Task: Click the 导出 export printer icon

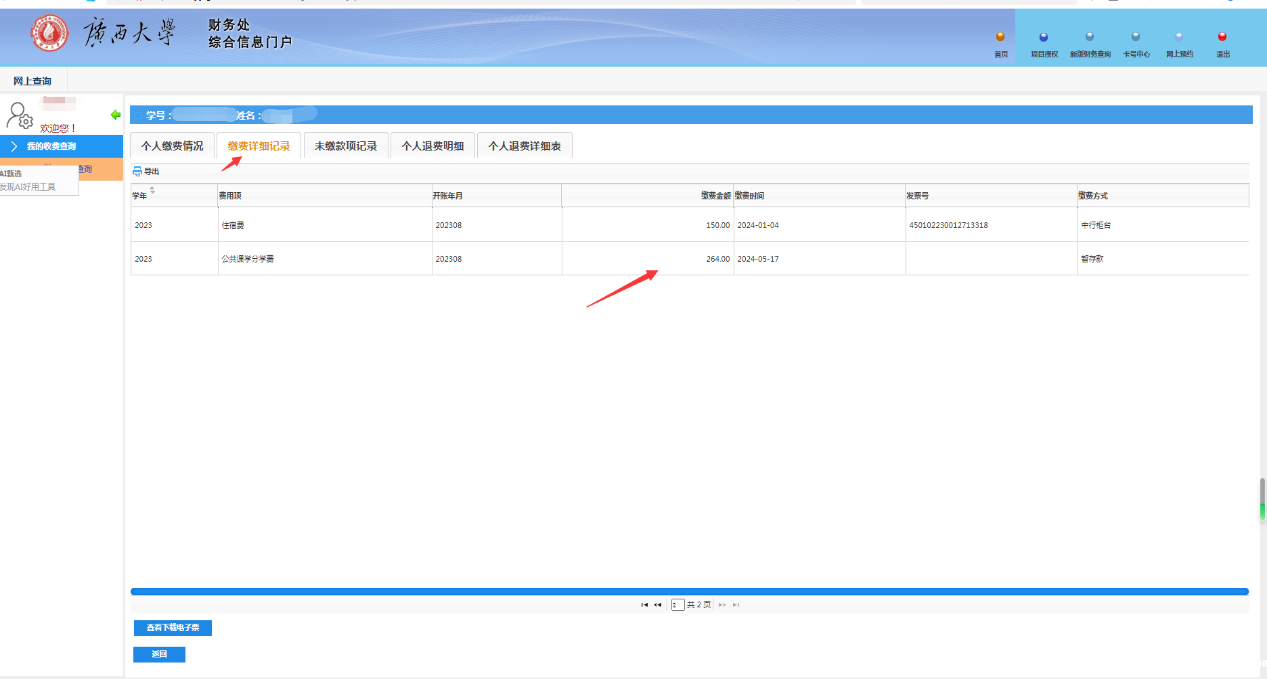Action: 138,171
